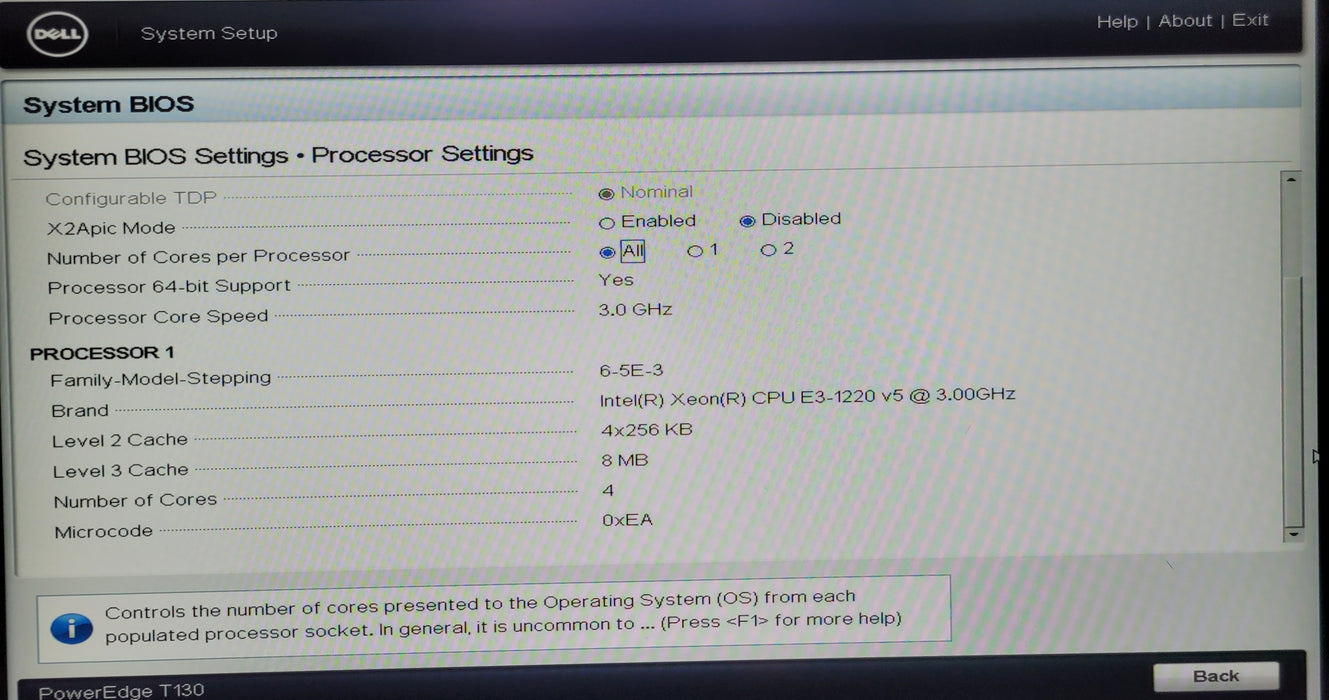
Task: Select the Microcode label
Action: (x=104, y=532)
